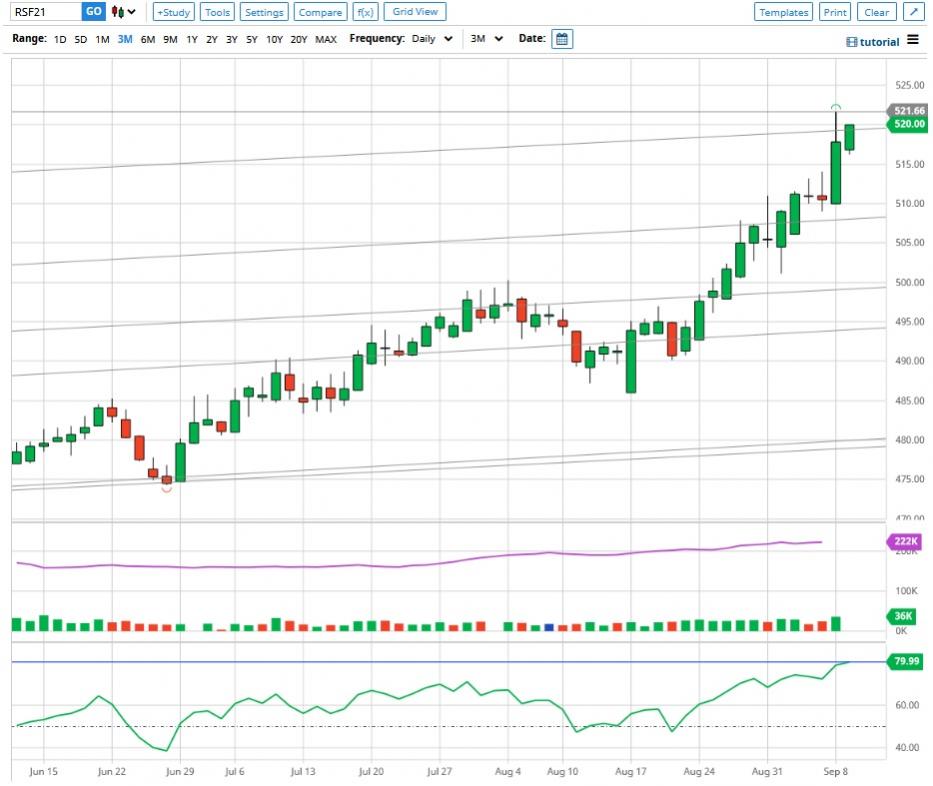Click the 222K open interest label
The width and height of the screenshot is (933, 786).
point(907,541)
